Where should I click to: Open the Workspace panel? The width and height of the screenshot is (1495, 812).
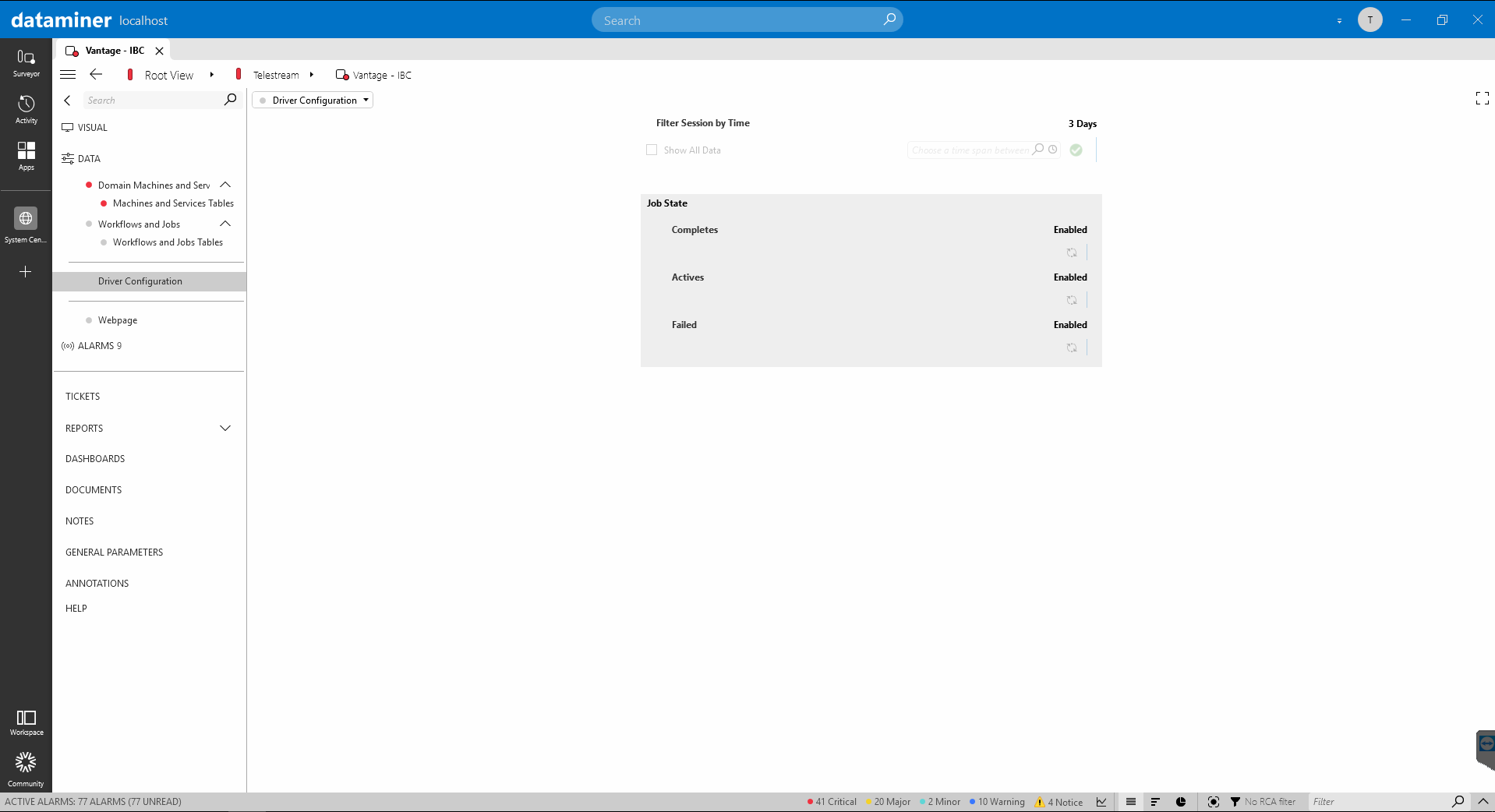tap(26, 722)
